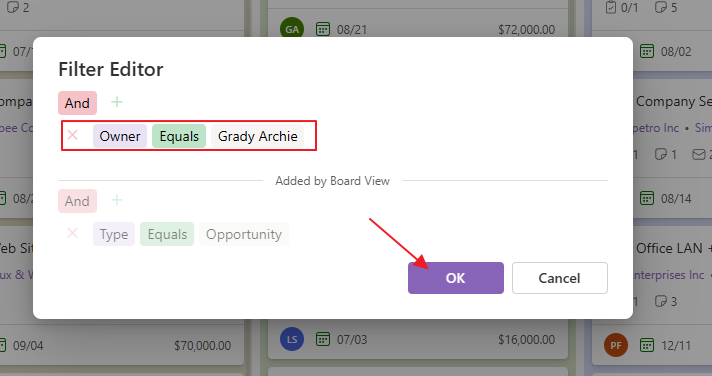Image resolution: width=712 pixels, height=376 pixels.
Task: Add a new condition to top And group
Action: pyautogui.click(x=117, y=102)
